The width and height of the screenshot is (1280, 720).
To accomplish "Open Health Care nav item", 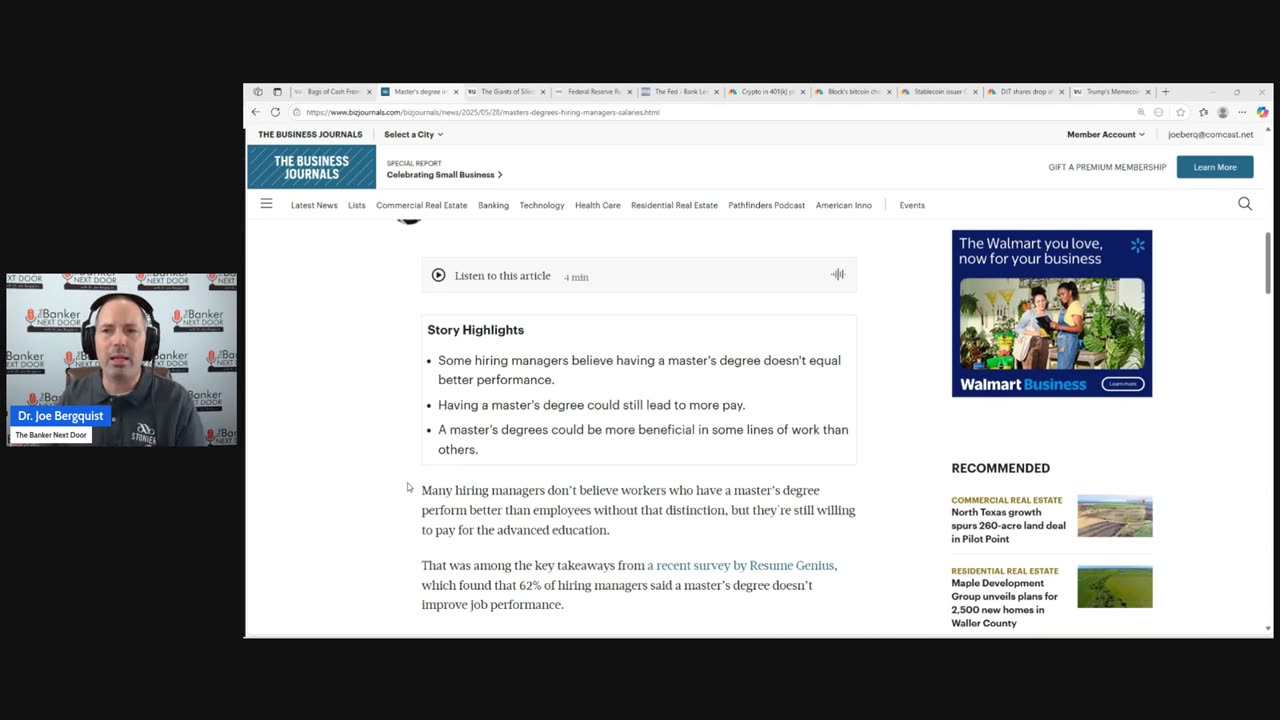I will click(598, 205).
